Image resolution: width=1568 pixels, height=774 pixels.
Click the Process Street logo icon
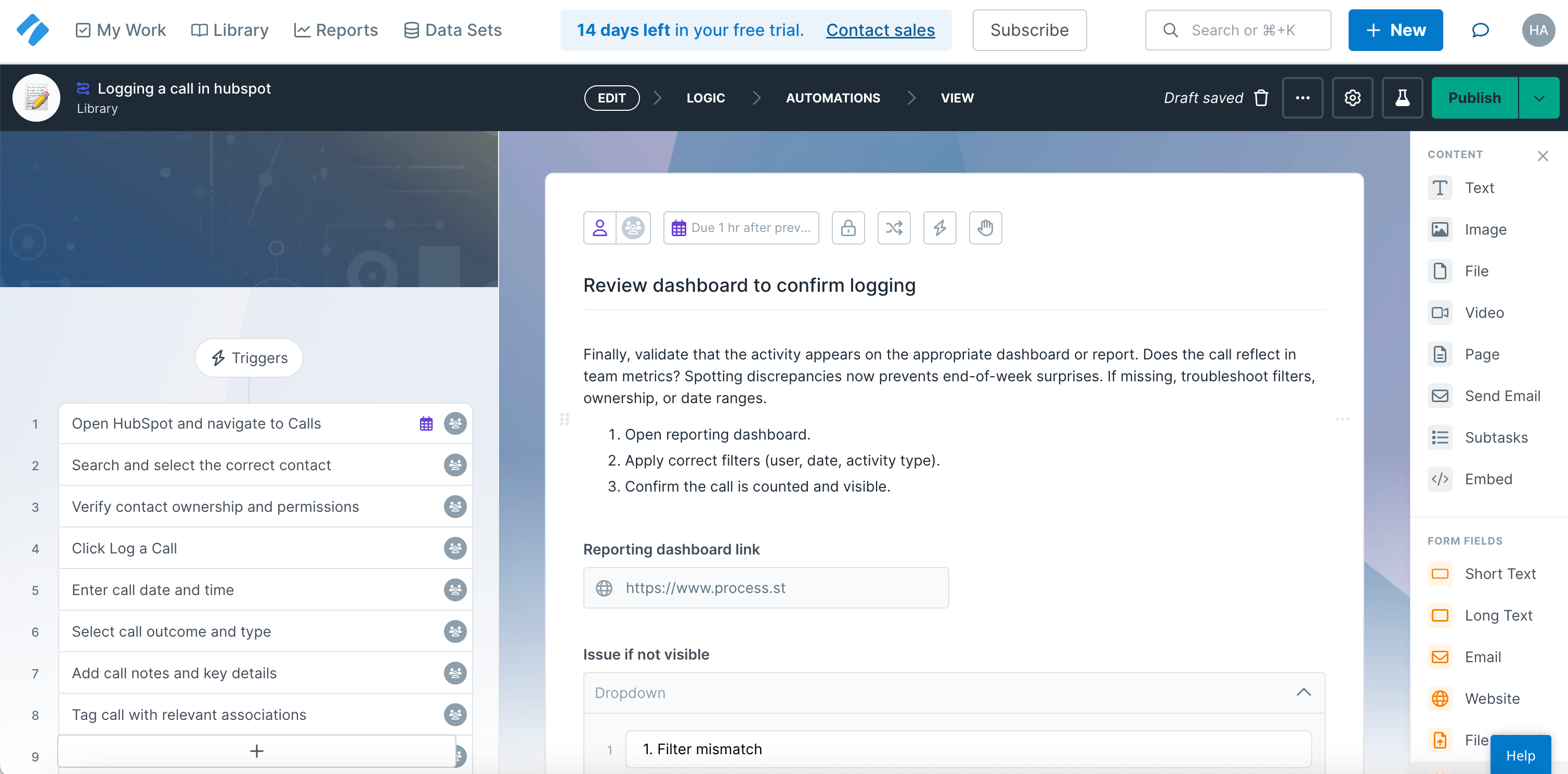point(32,30)
